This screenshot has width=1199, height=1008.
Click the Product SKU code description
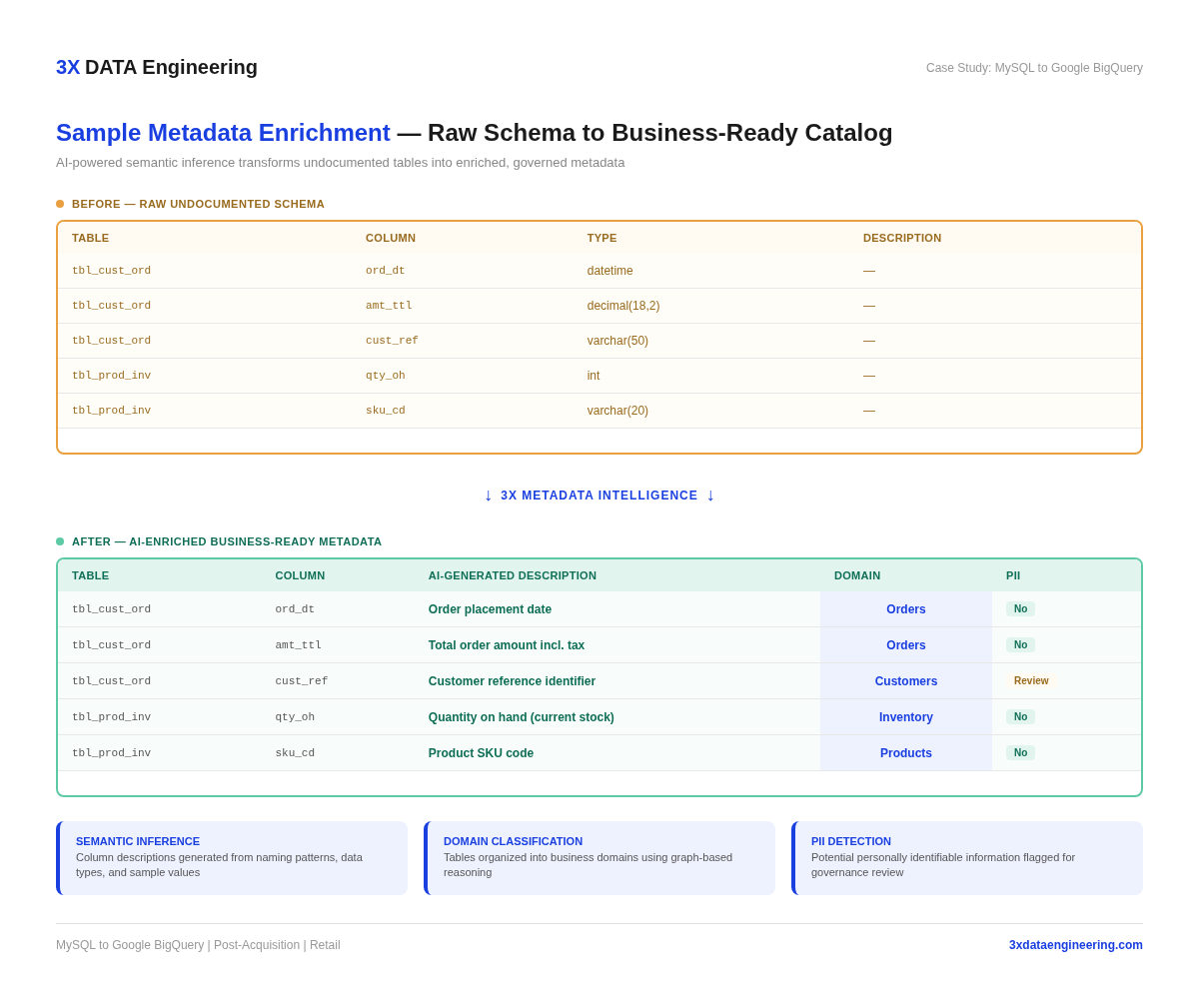481,753
